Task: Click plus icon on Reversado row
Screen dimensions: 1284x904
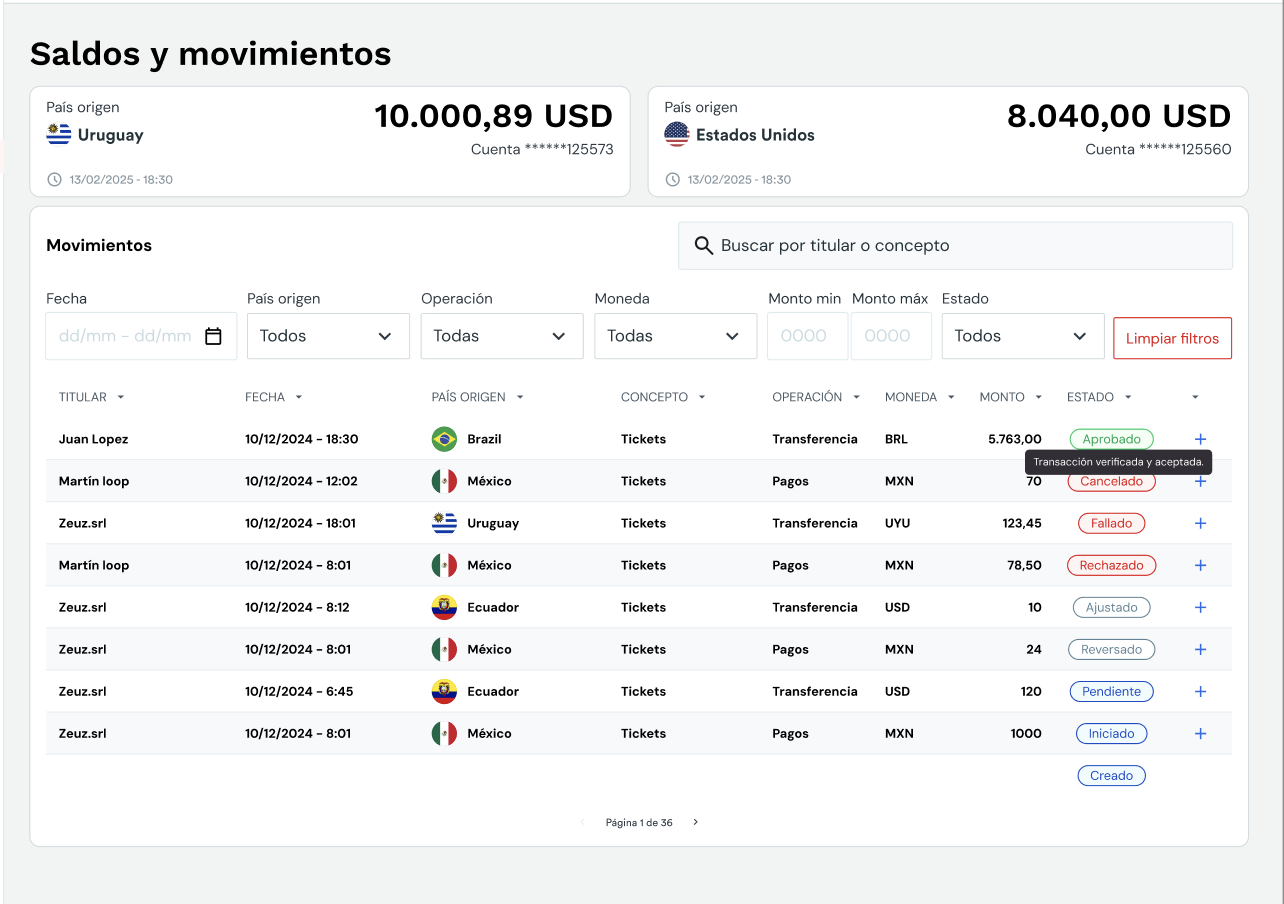Action: pos(1201,649)
